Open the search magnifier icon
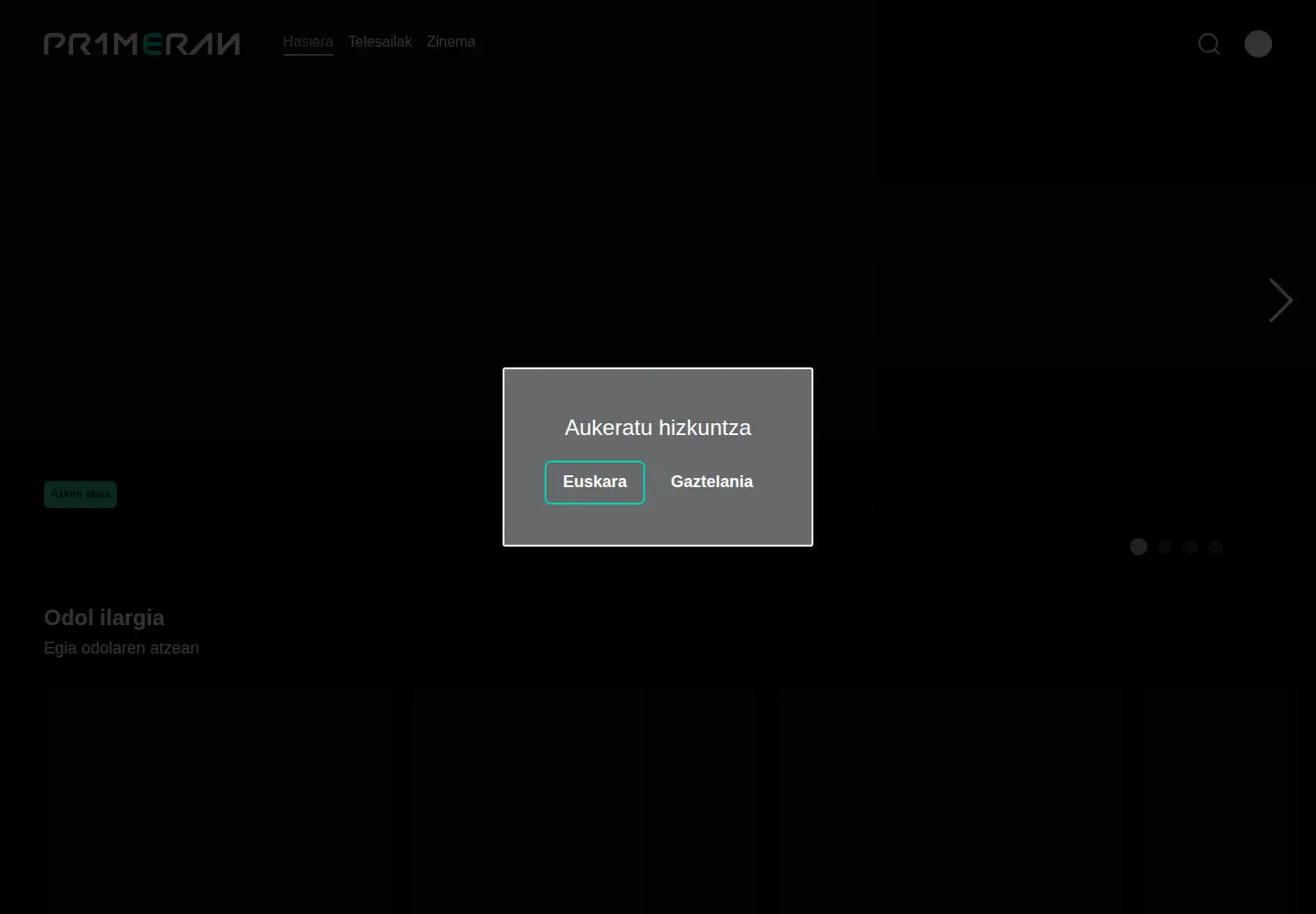This screenshot has width=1316, height=914. [1209, 44]
